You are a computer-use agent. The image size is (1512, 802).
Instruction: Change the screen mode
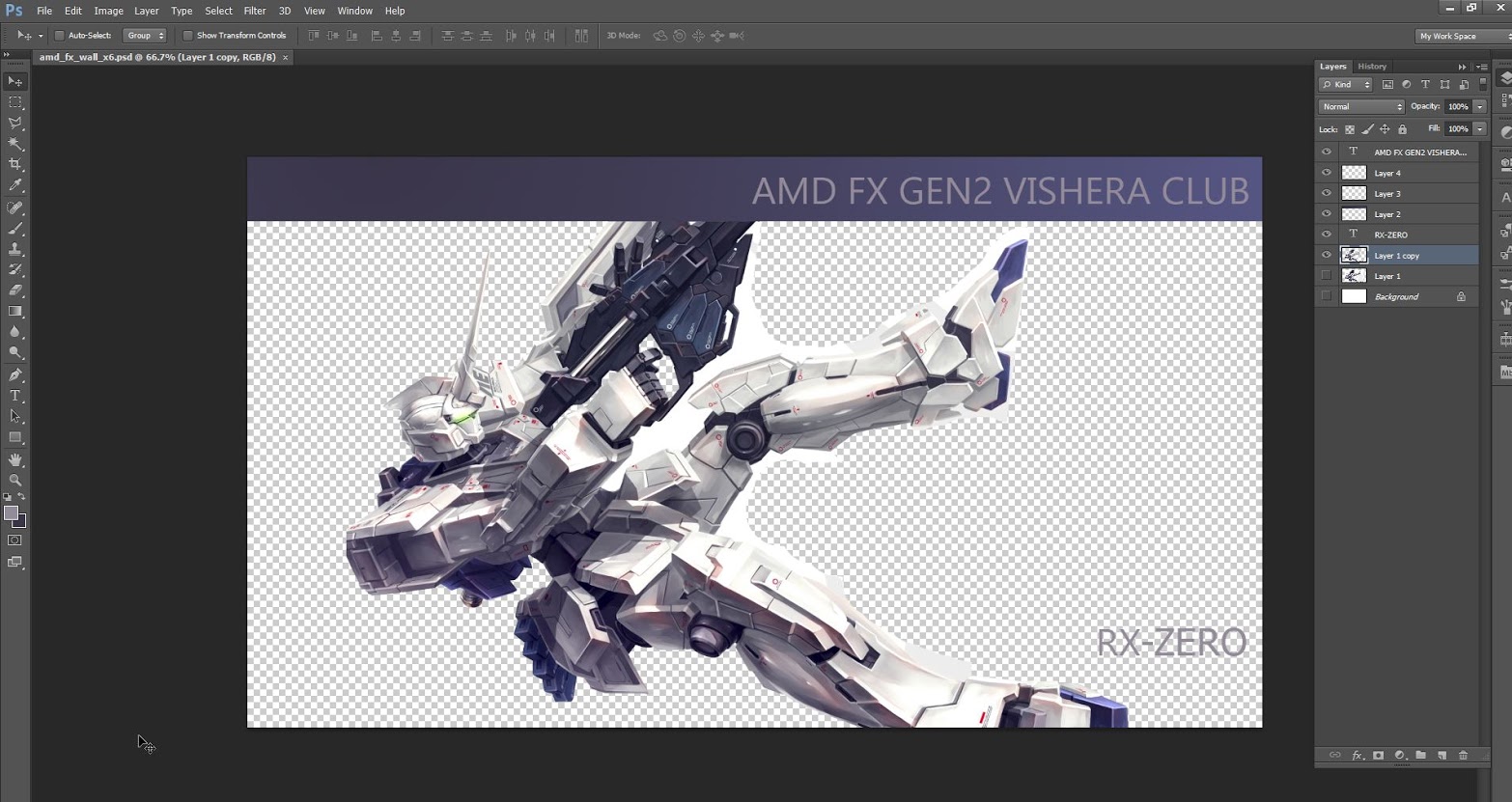click(15, 562)
